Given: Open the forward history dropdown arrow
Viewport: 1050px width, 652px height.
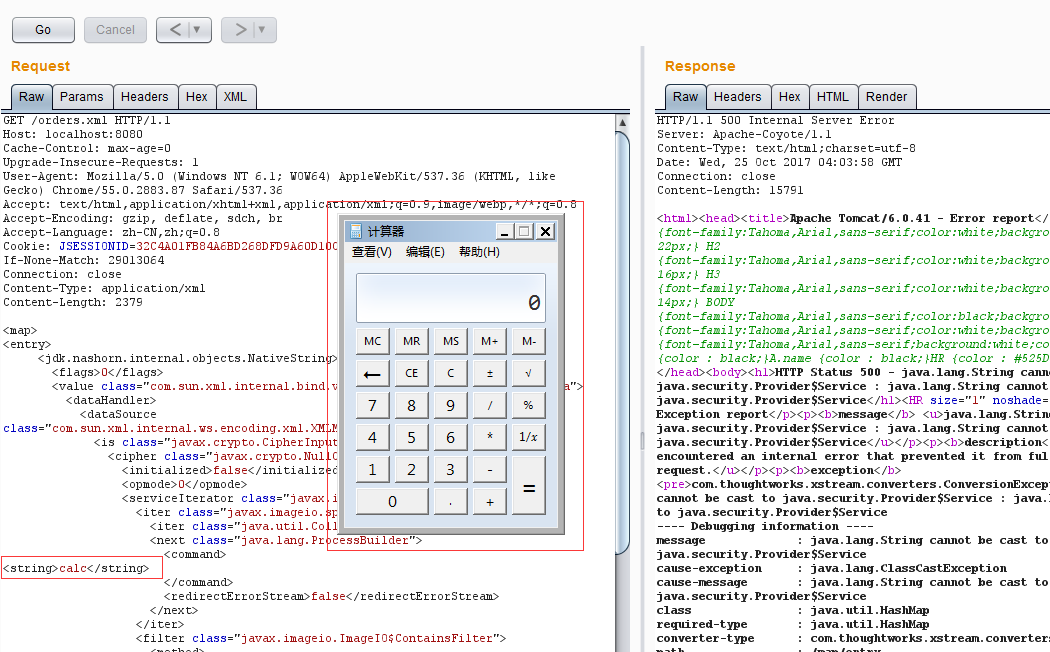Looking at the screenshot, I should pos(262,30).
